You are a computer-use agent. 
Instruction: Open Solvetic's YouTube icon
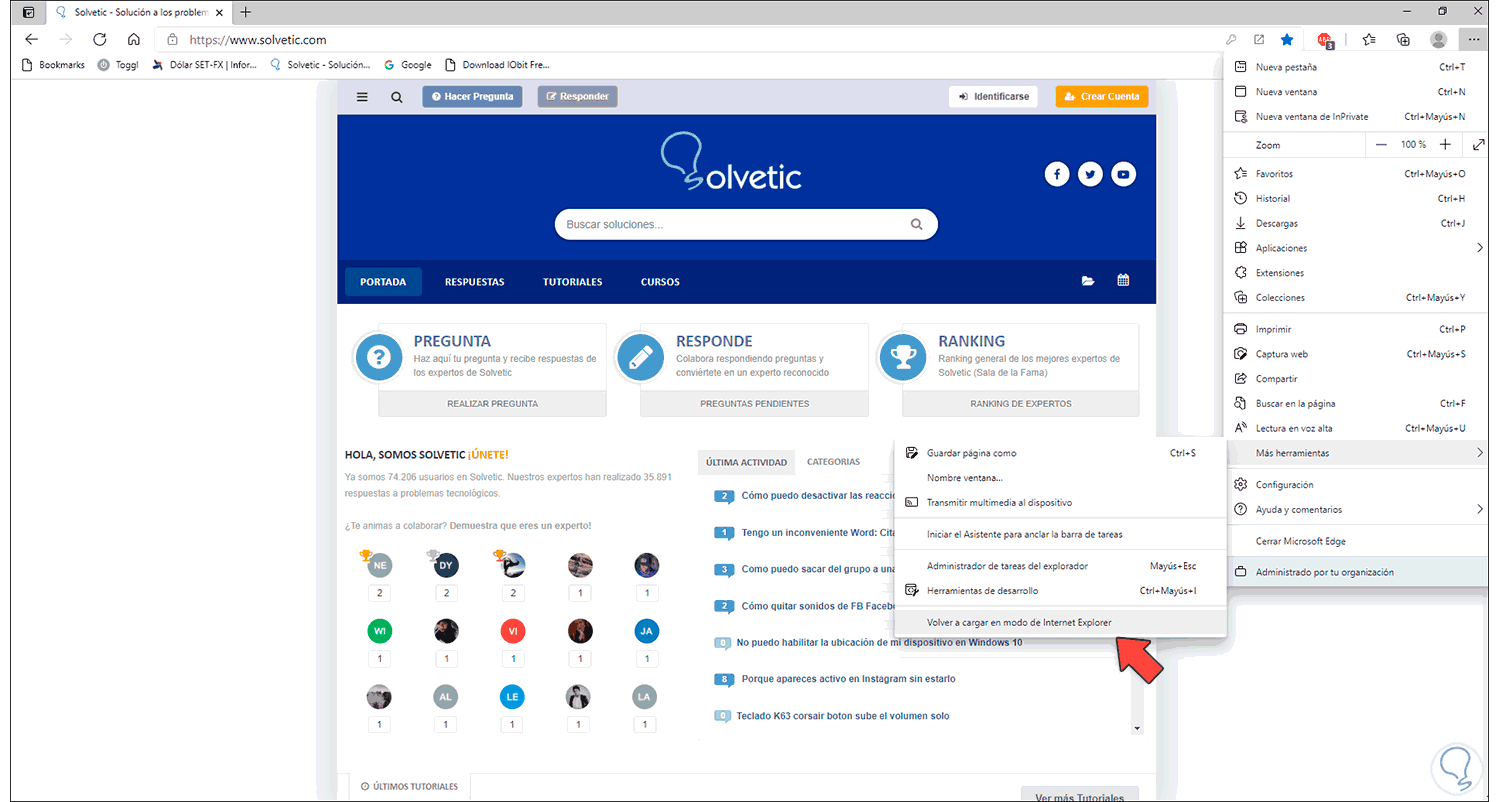click(x=1124, y=174)
